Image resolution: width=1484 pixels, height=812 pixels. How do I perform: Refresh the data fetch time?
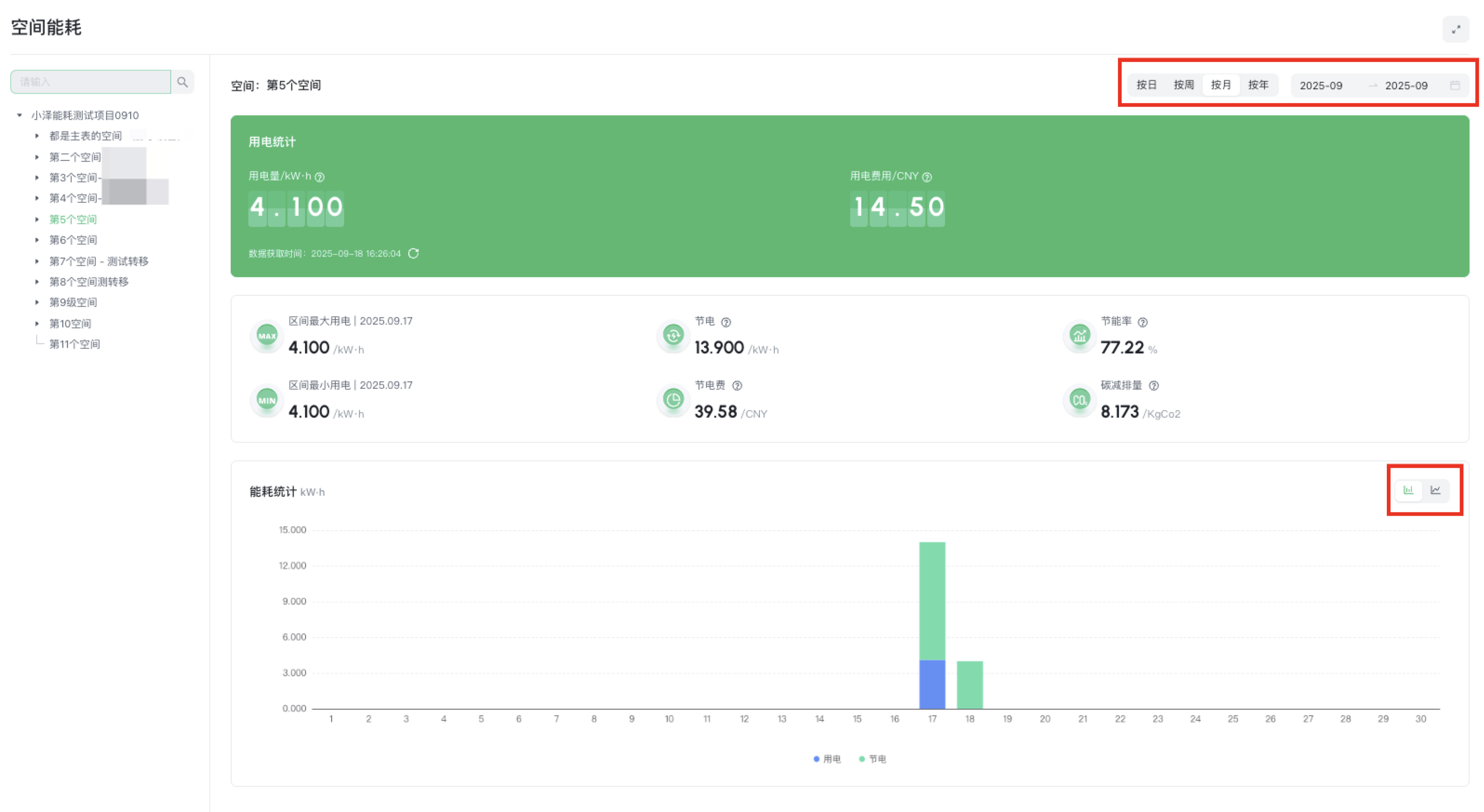(413, 253)
